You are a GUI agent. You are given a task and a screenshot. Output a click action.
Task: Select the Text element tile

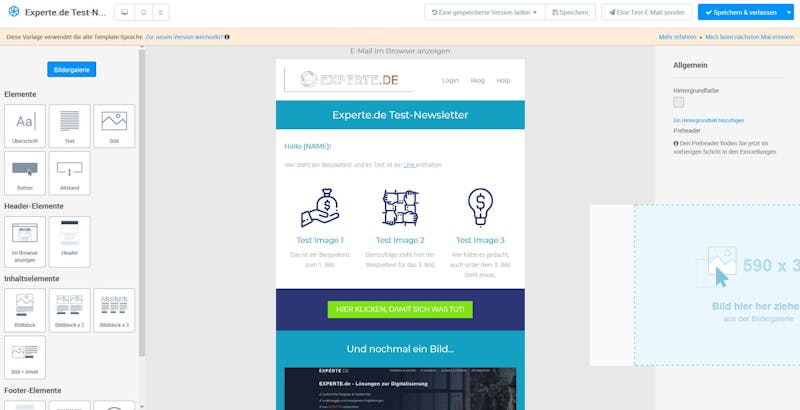tap(69, 126)
